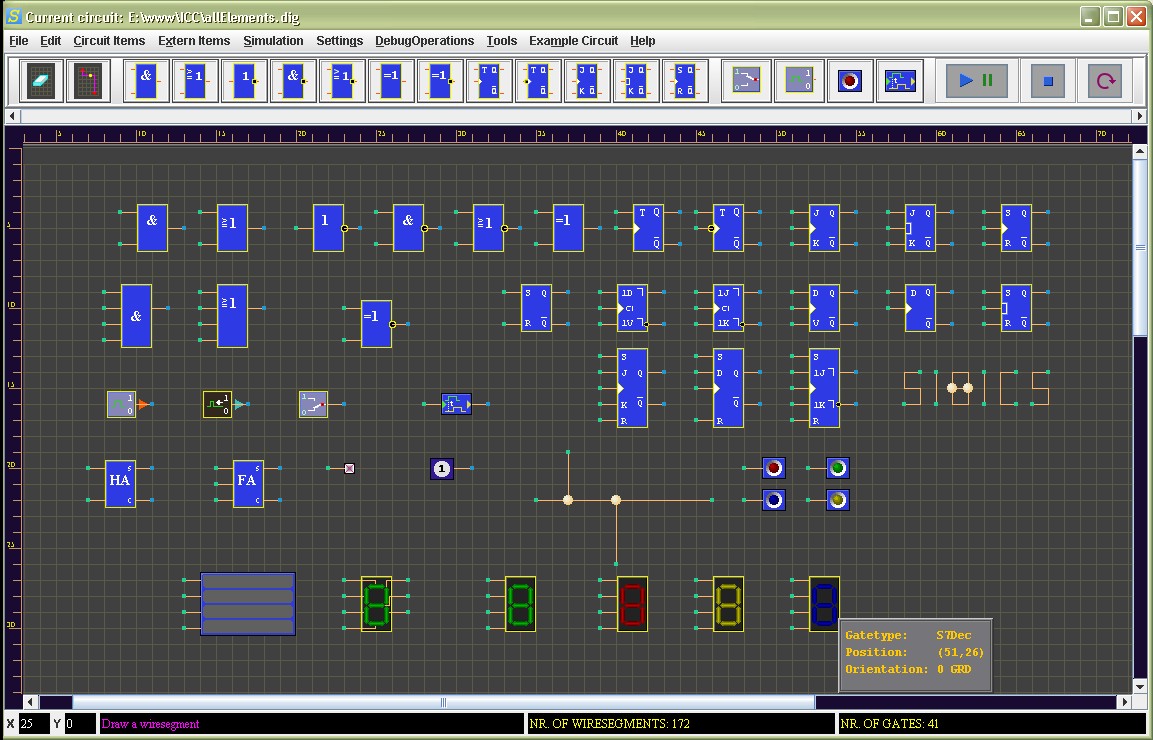Open the File menu

[x=18, y=40]
